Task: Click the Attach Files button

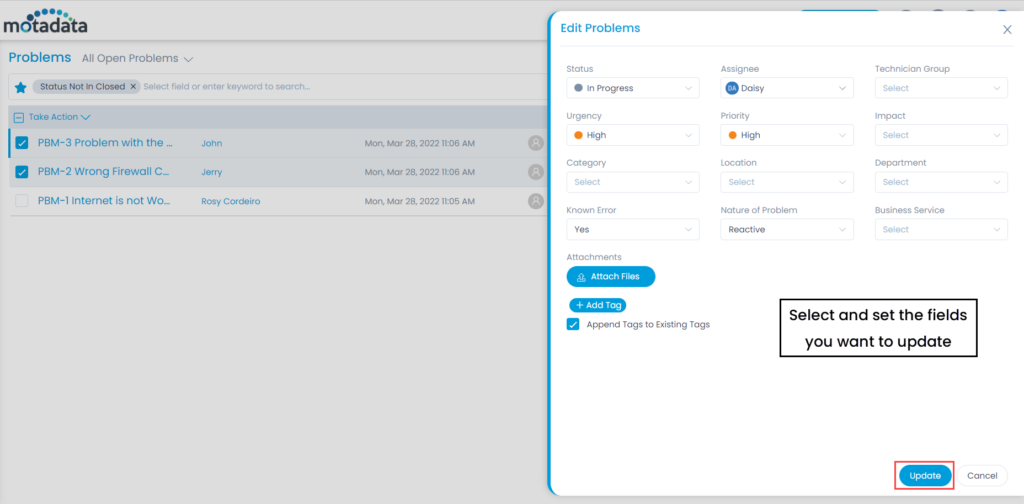Action: point(610,276)
